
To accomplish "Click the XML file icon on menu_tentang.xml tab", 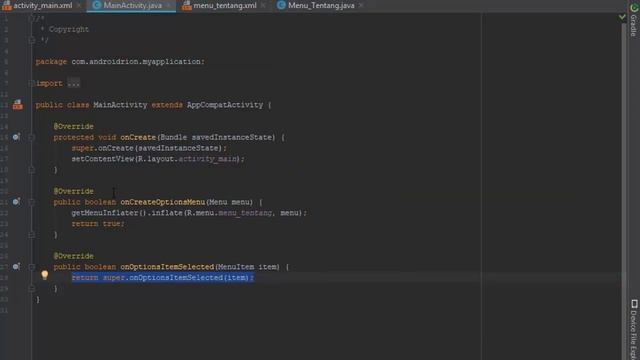I will point(187,5).
